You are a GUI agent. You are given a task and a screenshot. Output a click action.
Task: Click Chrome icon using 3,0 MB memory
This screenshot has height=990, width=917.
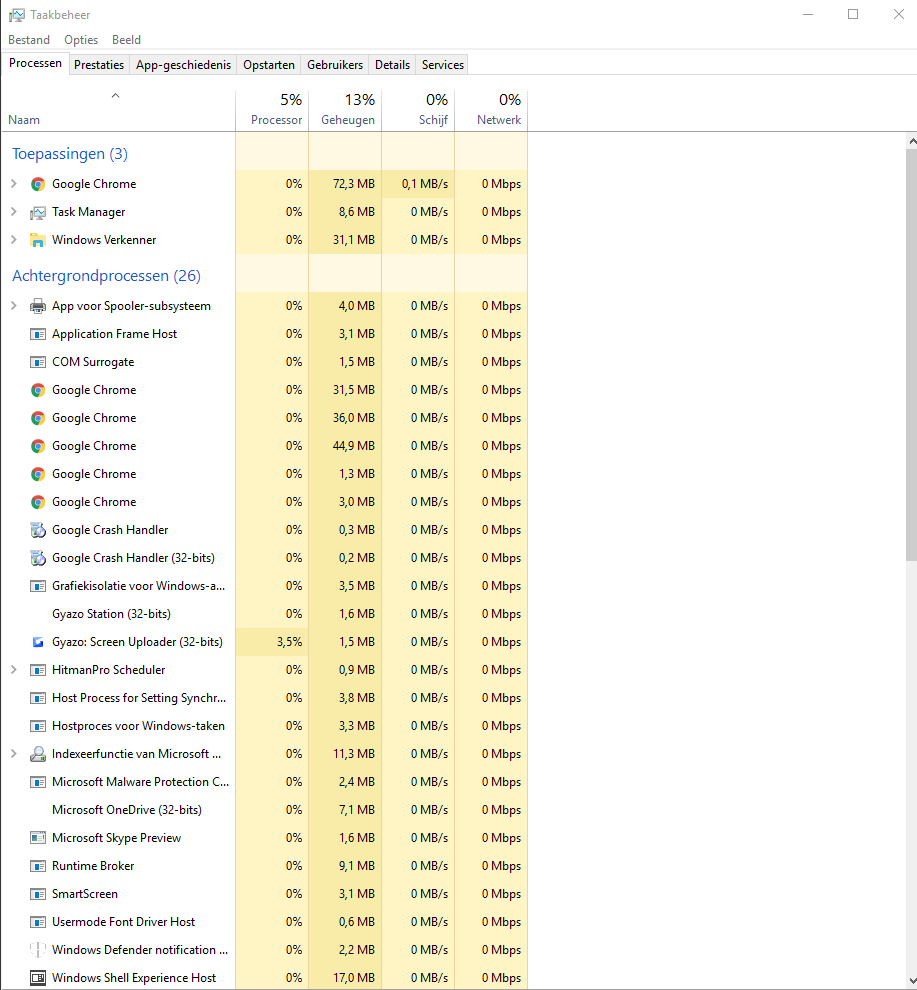[x=38, y=502]
